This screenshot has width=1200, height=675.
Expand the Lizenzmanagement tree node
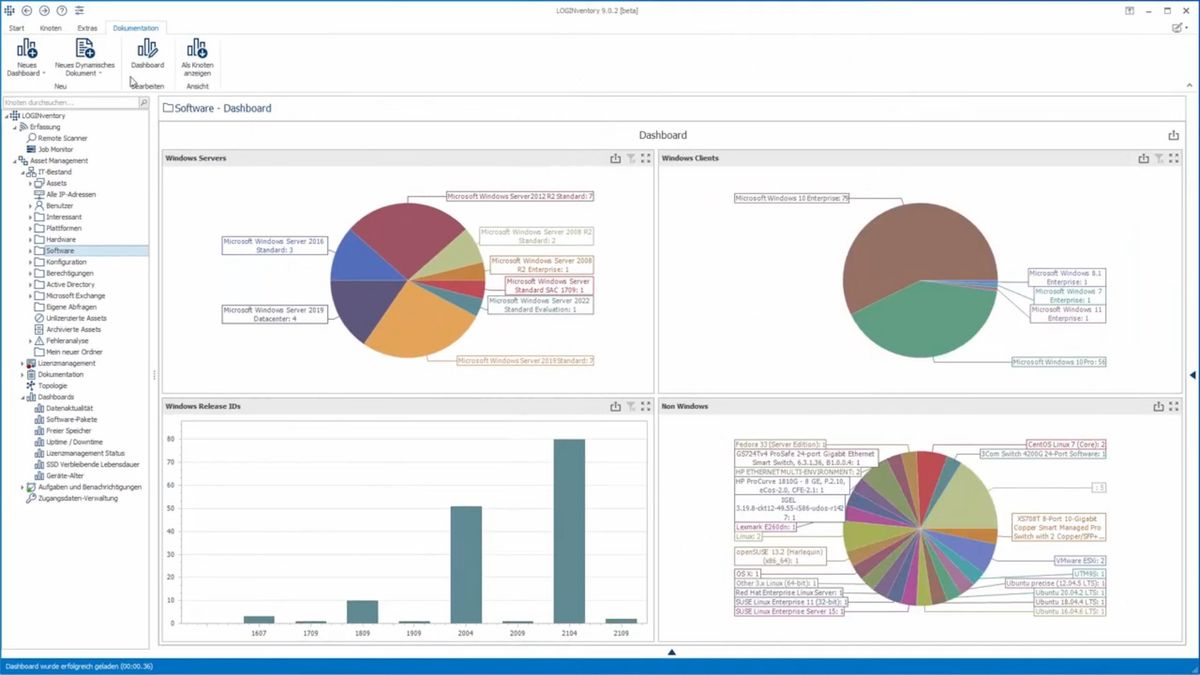pyautogui.click(x=22, y=364)
